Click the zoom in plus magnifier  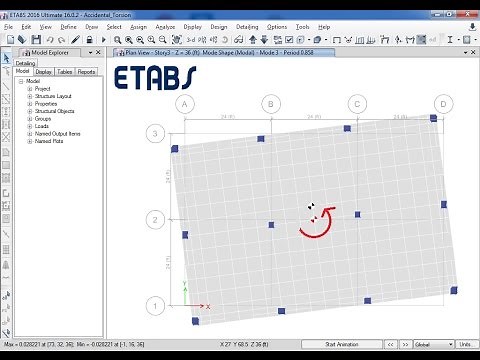[x=151, y=40]
